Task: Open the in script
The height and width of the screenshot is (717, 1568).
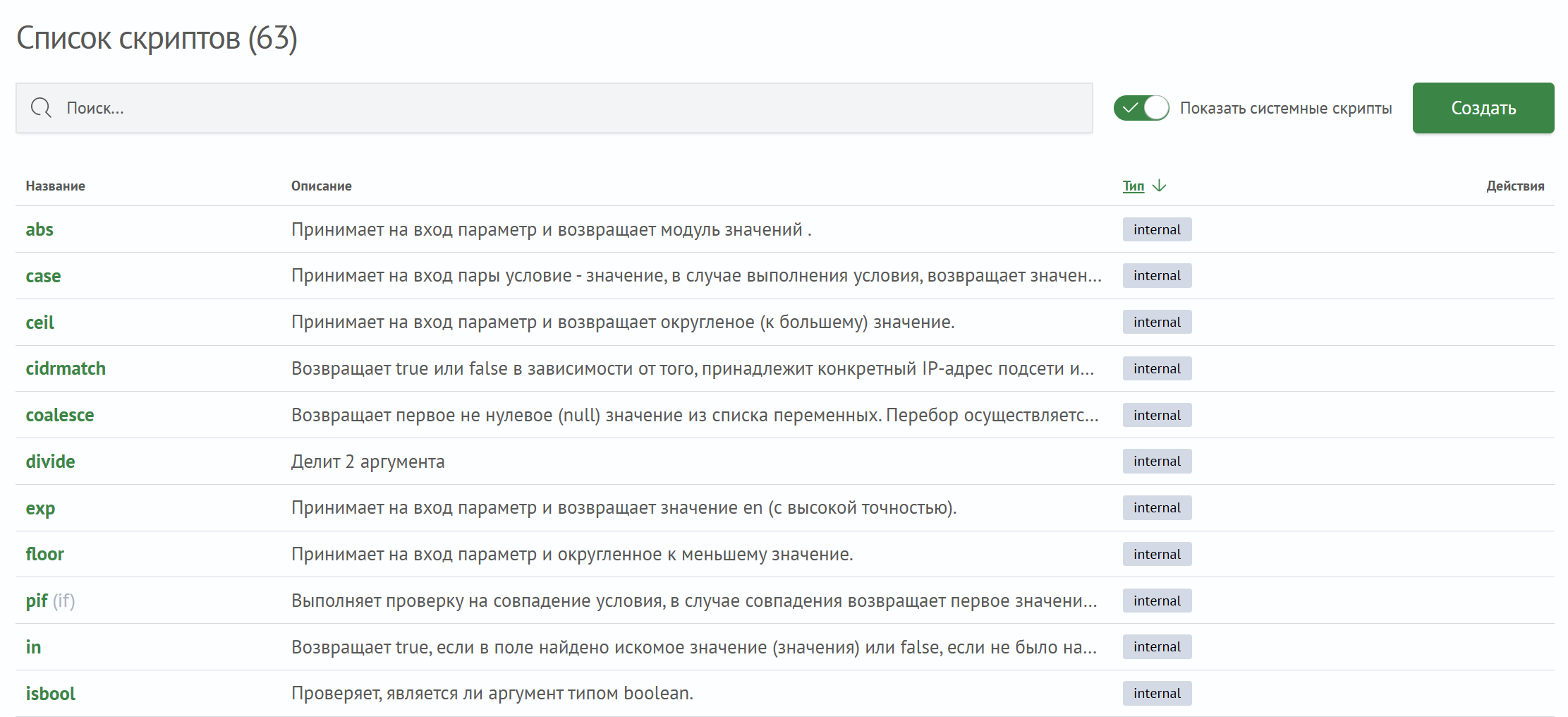Action: tap(33, 646)
